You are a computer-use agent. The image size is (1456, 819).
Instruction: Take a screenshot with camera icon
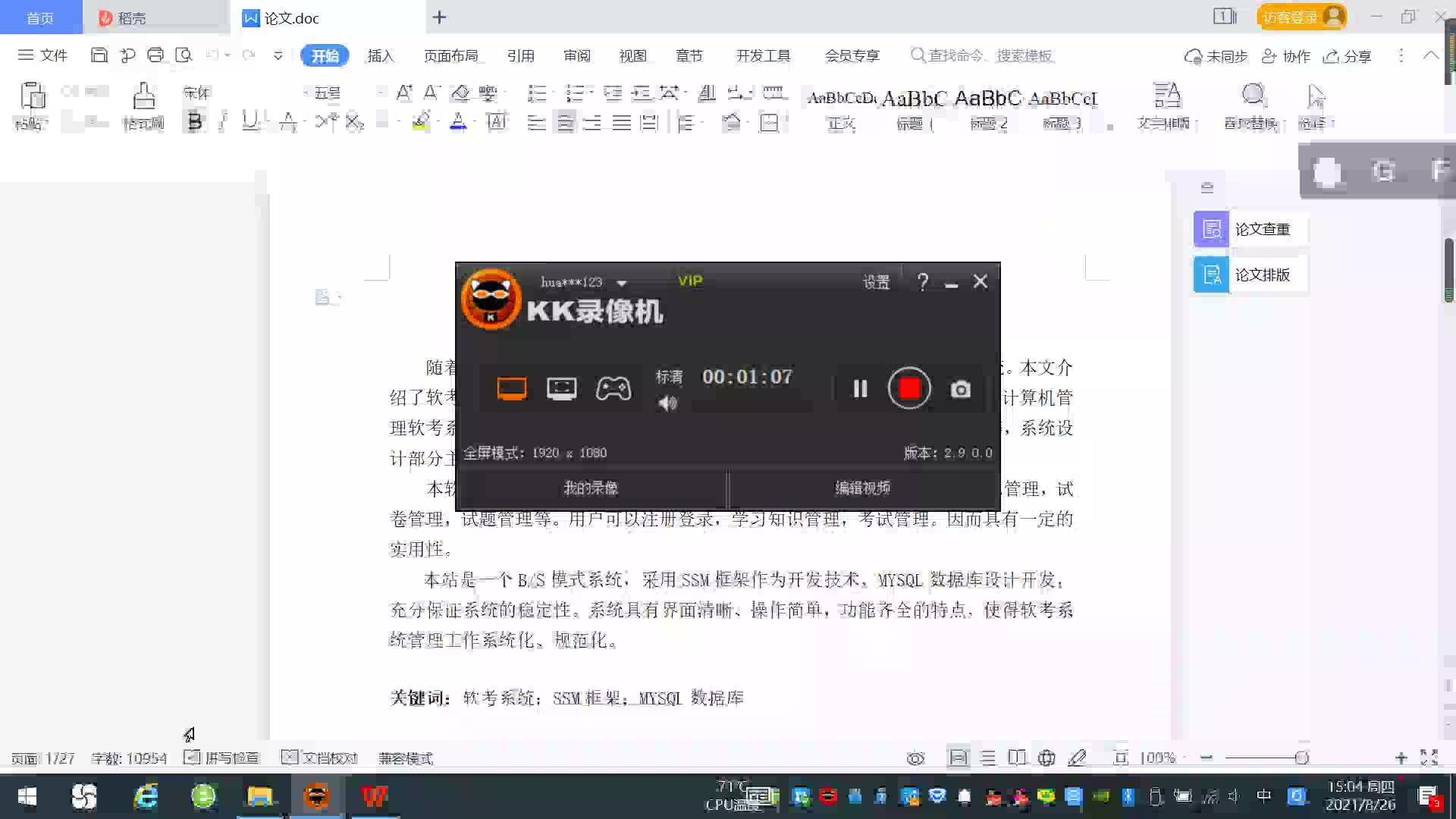[960, 389]
